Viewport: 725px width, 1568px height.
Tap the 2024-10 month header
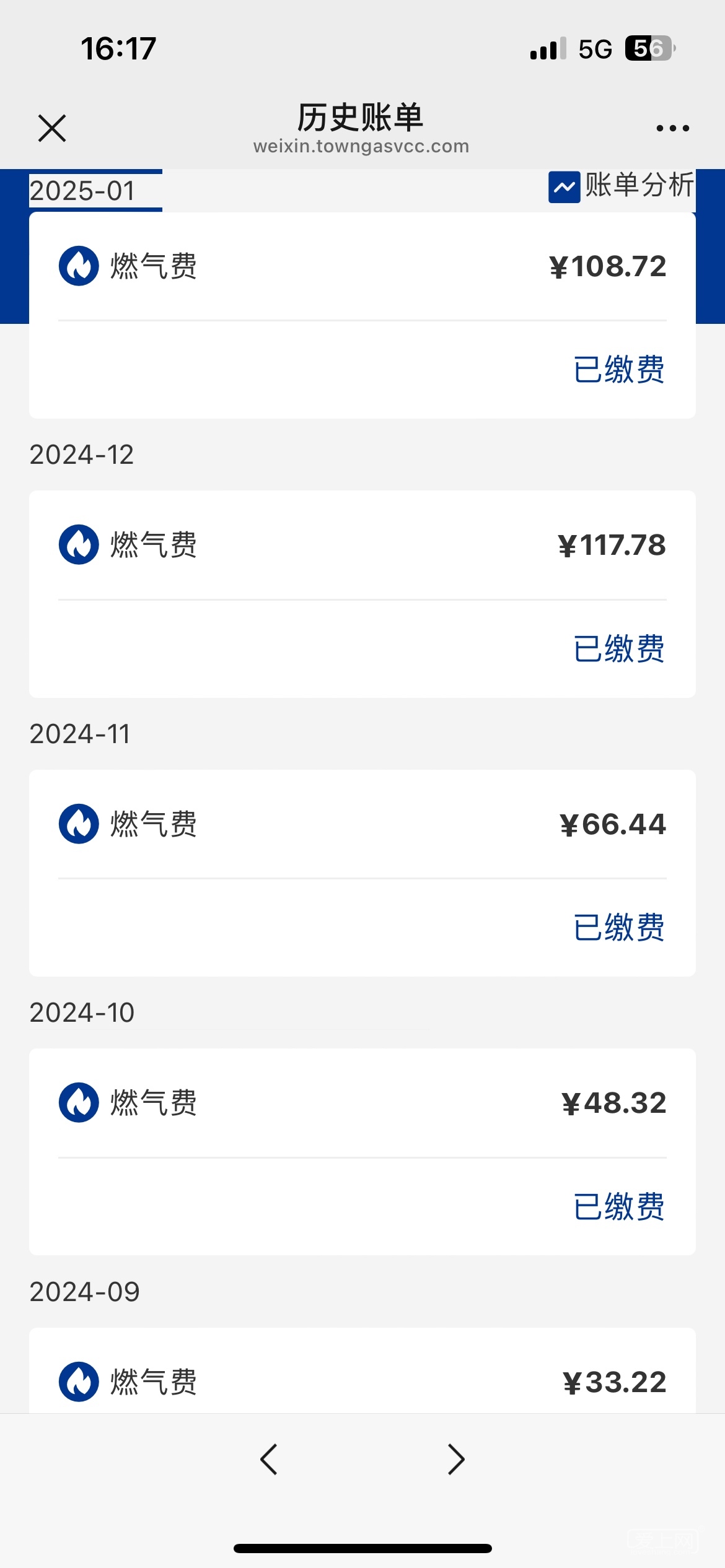point(82,1013)
